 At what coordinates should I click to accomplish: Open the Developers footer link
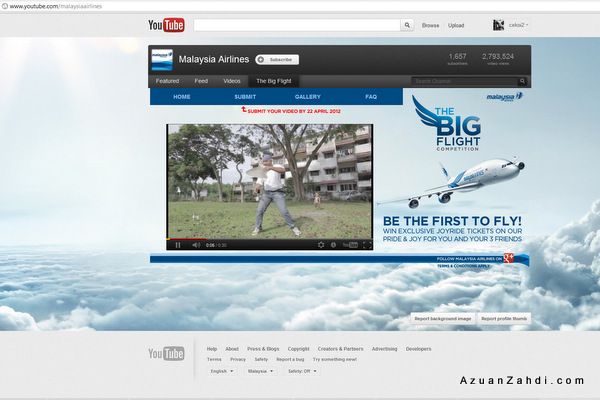click(x=419, y=349)
